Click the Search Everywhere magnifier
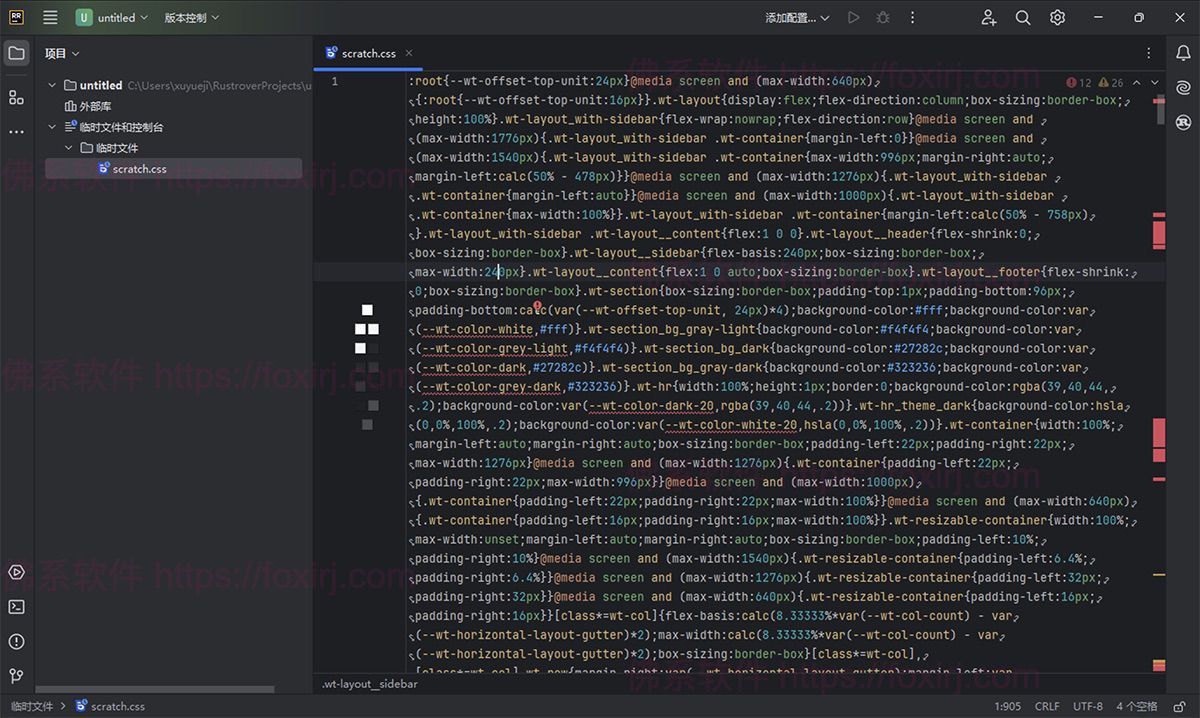The height and width of the screenshot is (718, 1200). [1024, 17]
